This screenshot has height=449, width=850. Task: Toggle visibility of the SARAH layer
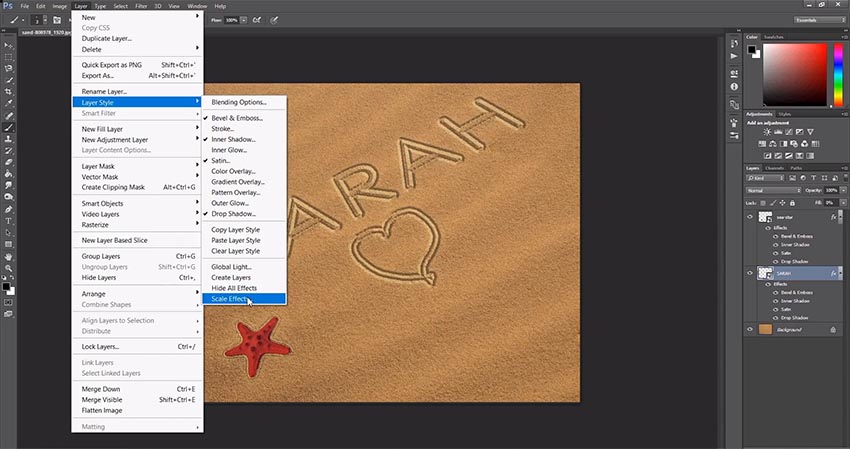point(751,272)
